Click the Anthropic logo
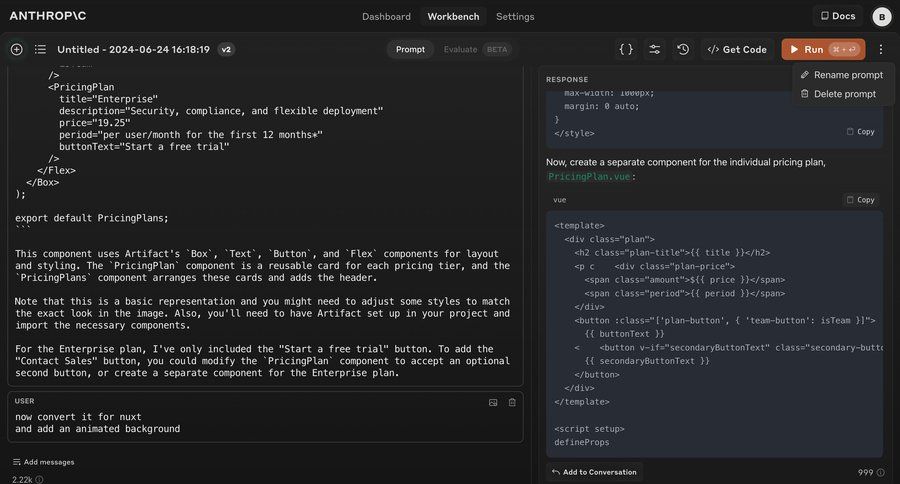The image size is (900, 484). [x=48, y=16]
